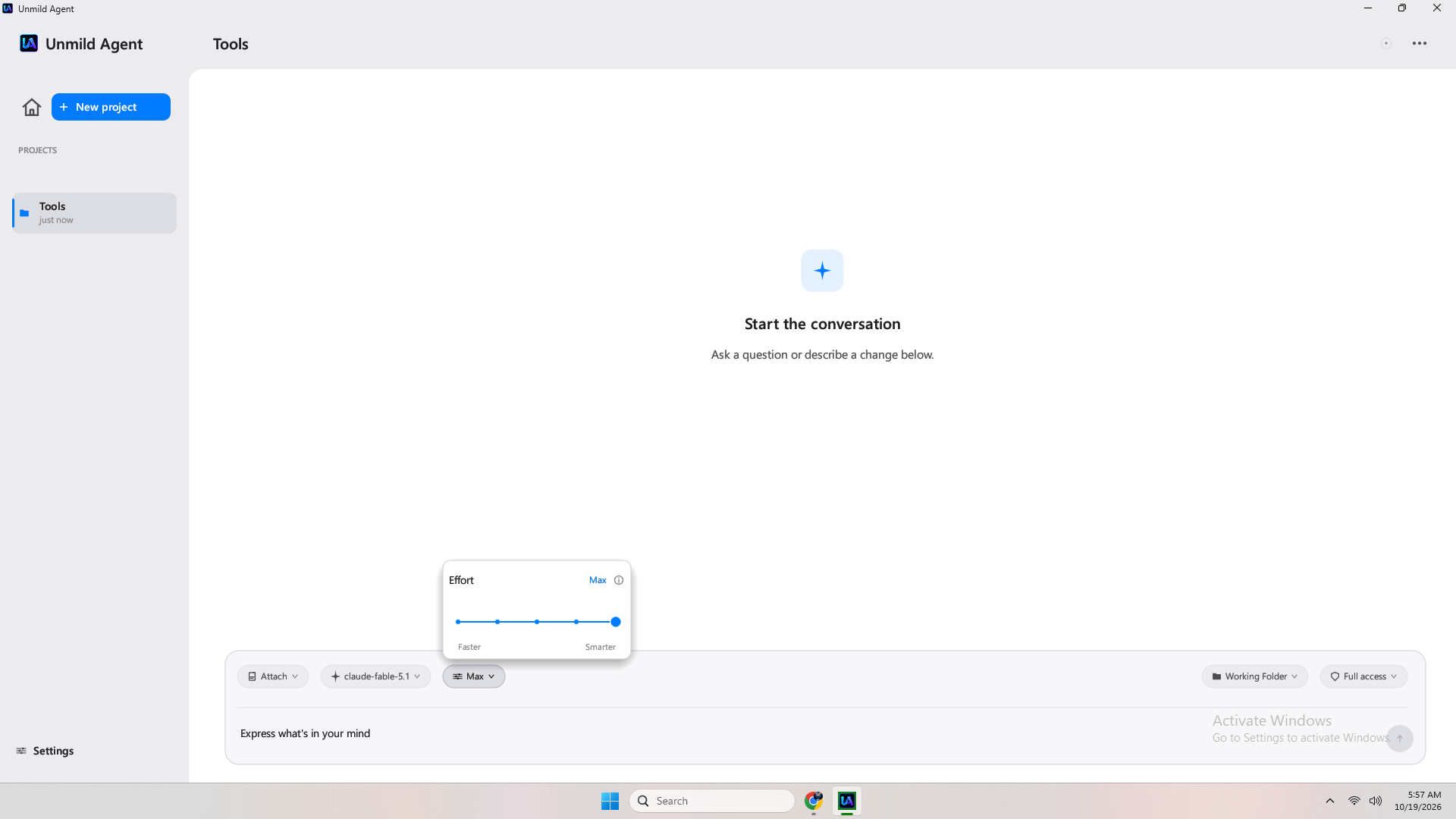The image size is (1456, 819).
Task: Click the Effort info icon
Action: (619, 580)
